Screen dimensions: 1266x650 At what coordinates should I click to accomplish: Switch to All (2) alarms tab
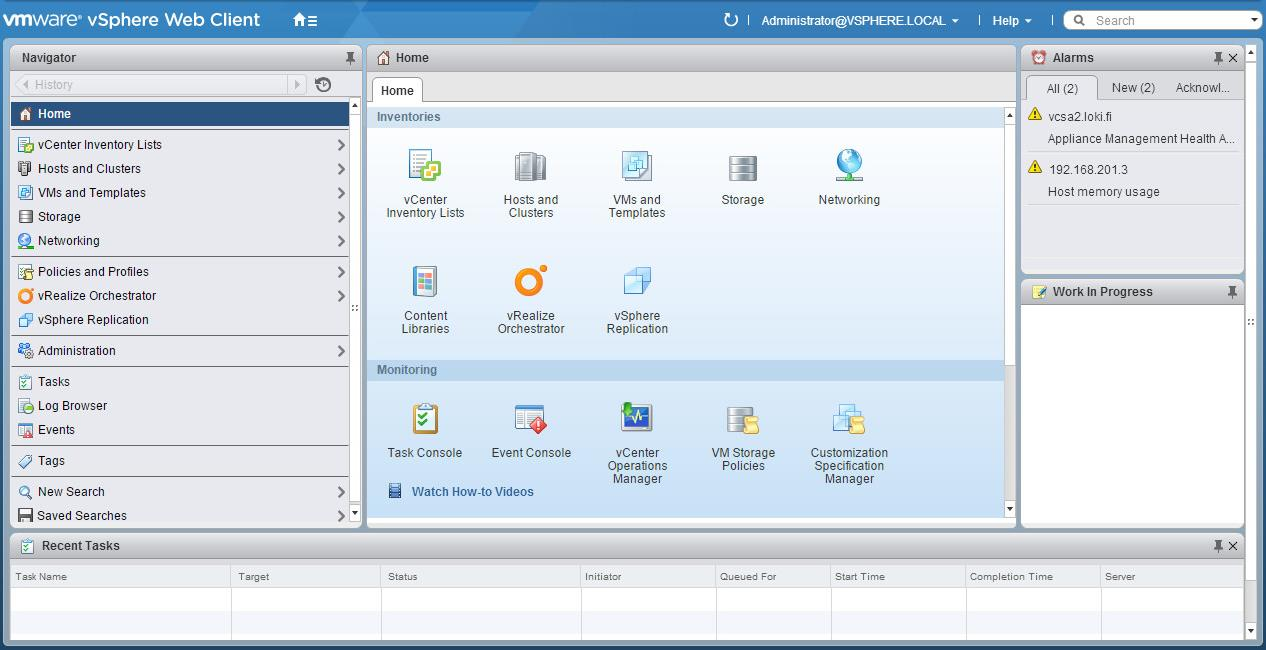point(1062,88)
